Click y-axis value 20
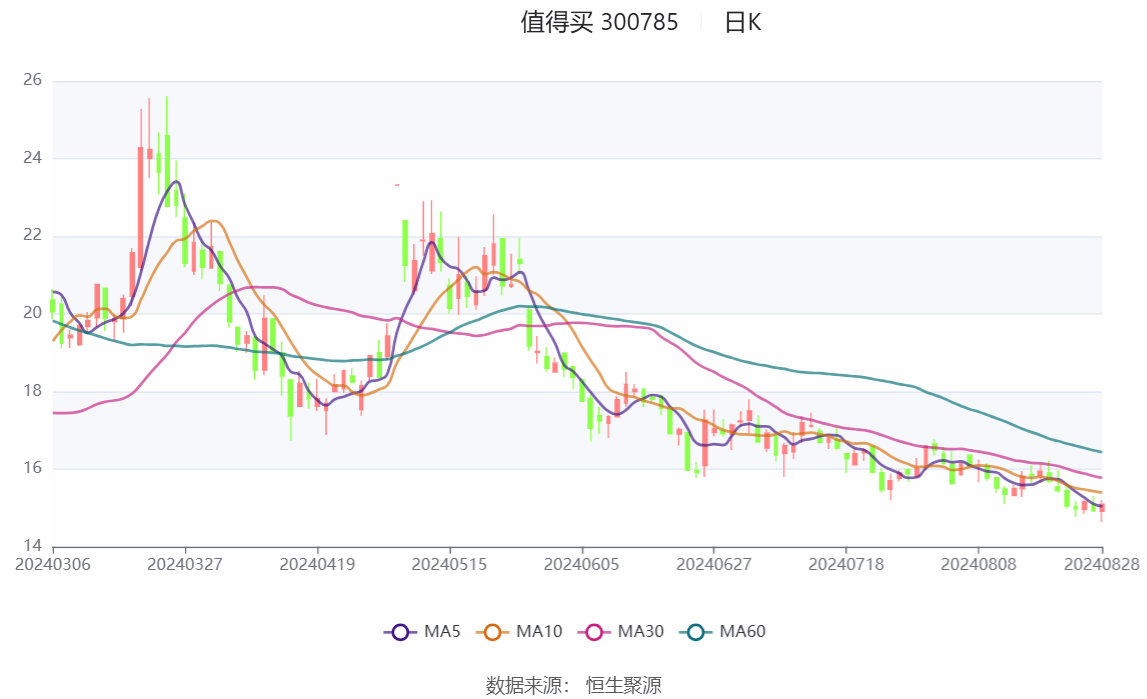 click(x=32, y=312)
